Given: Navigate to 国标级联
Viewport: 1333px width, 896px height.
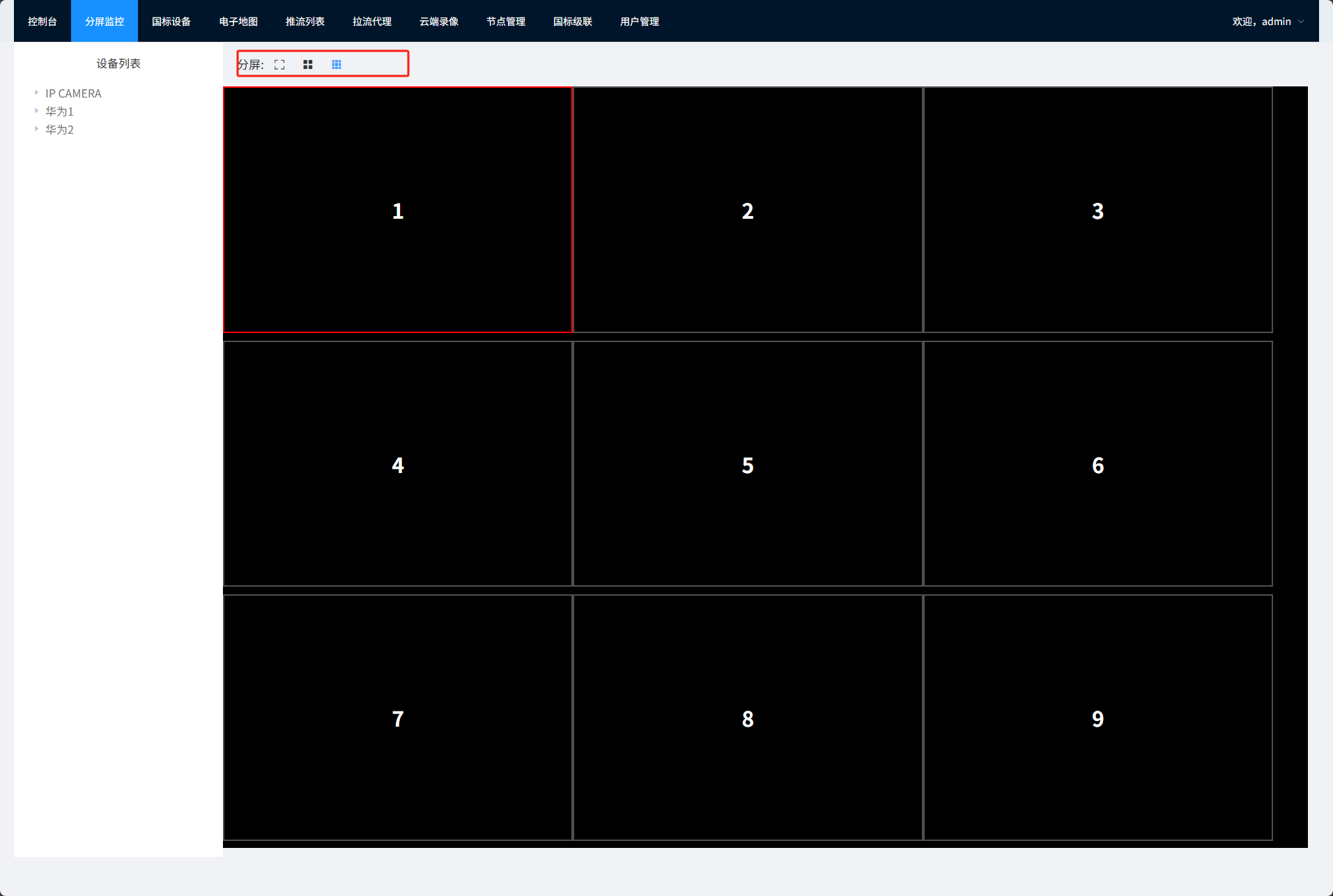Looking at the screenshot, I should pyautogui.click(x=573, y=21).
